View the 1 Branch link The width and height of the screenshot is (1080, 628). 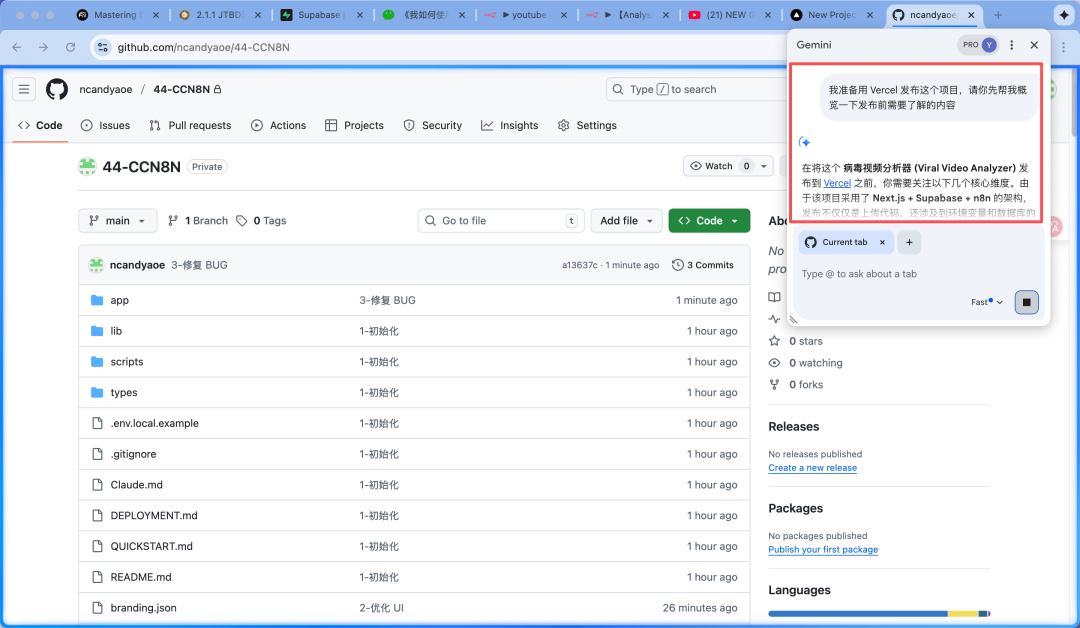point(198,221)
